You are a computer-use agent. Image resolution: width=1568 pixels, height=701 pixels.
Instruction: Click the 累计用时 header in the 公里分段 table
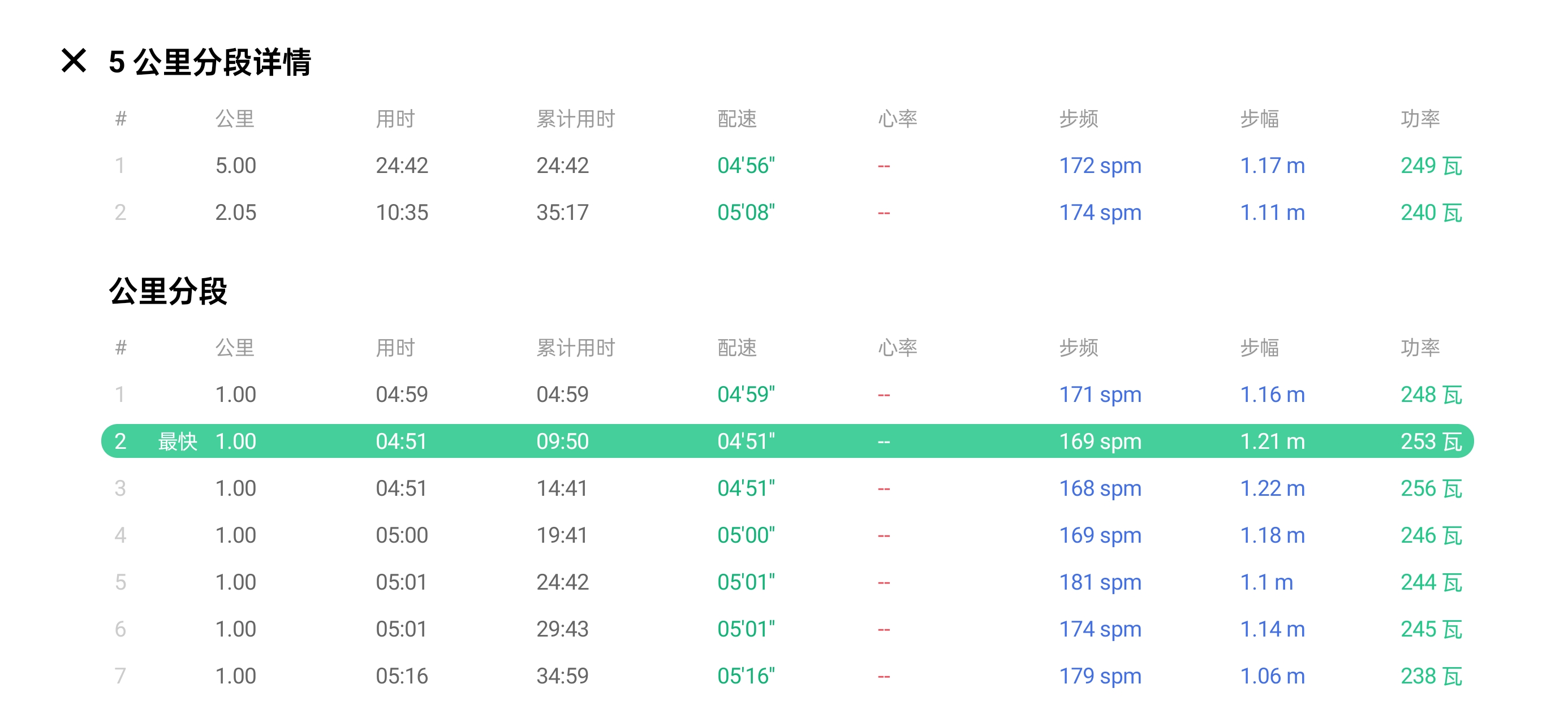tap(575, 348)
